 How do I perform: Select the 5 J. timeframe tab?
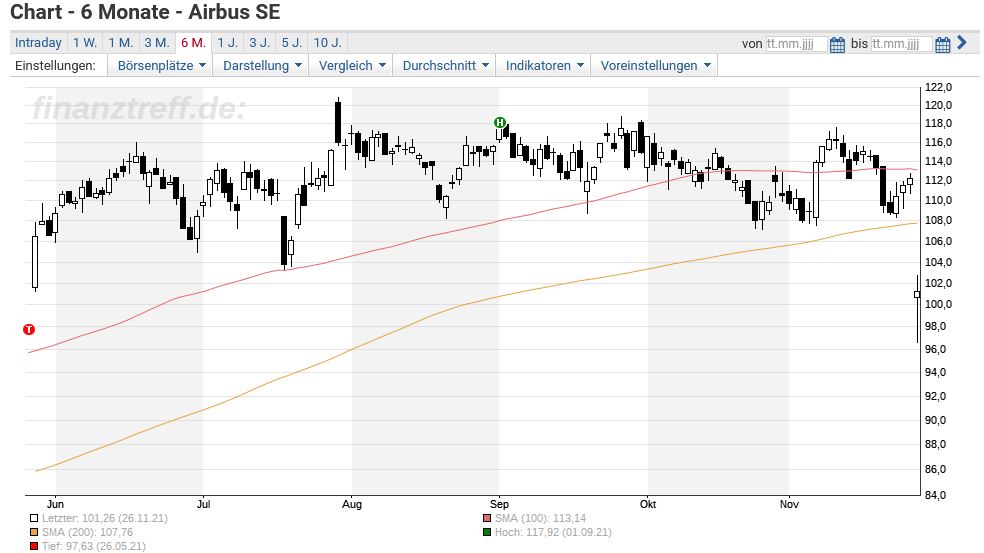(291, 43)
